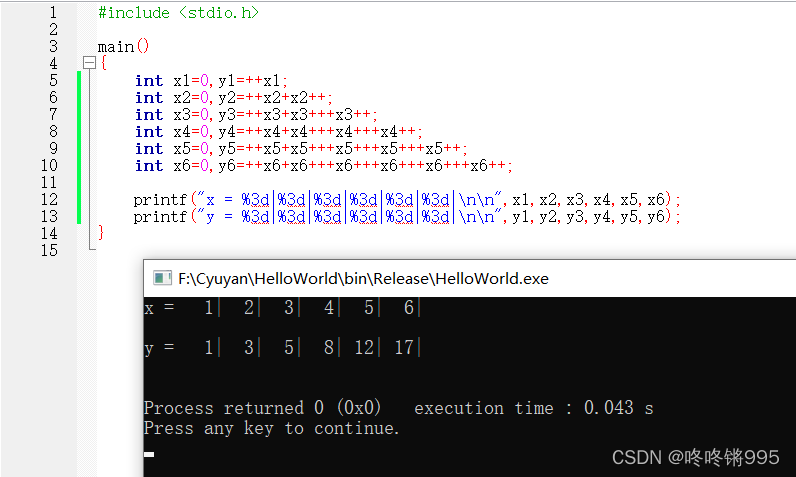Click line number 1 in gutter

coord(53,12)
